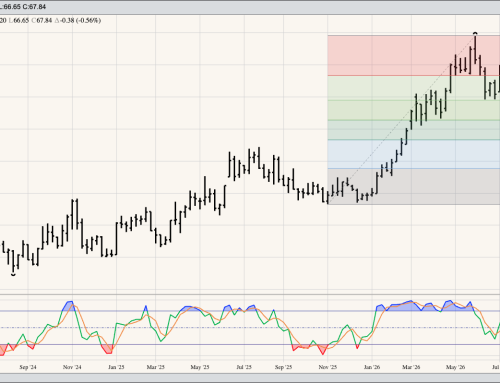This screenshot has width=500, height=383.
Task: Click the 'Jul '25' date axis label
Action: (244, 367)
